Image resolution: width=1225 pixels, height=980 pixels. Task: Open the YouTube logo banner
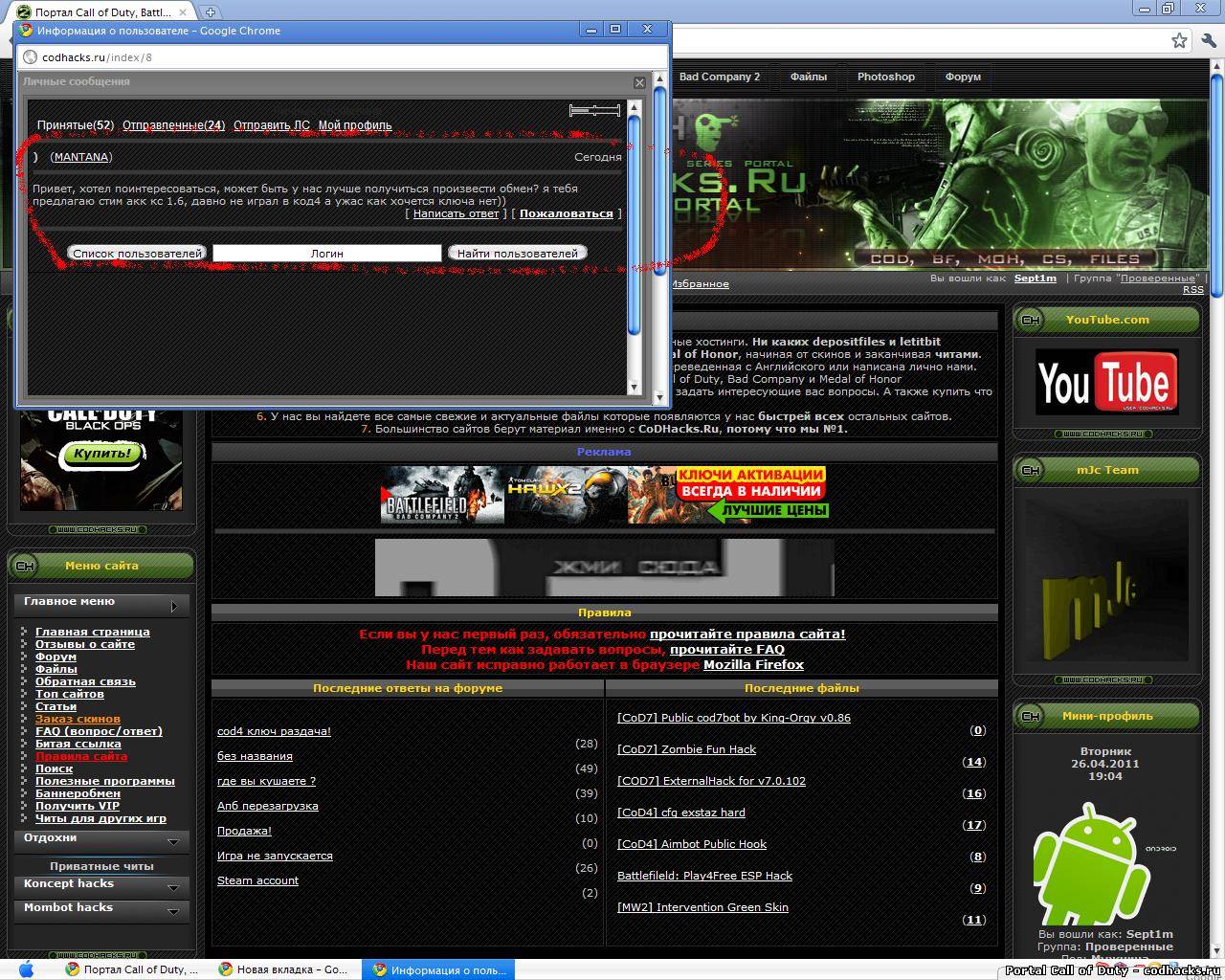[x=1106, y=382]
